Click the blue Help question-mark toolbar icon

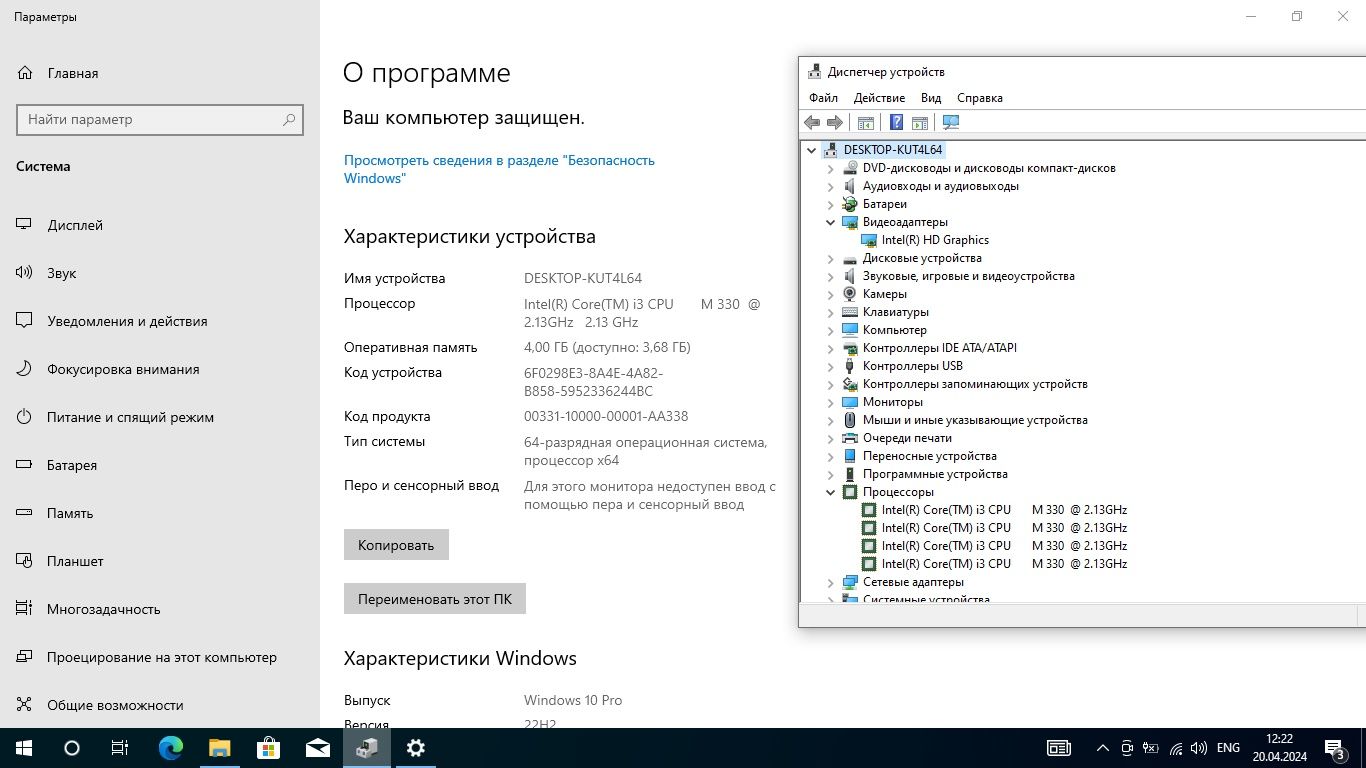pyautogui.click(x=896, y=122)
